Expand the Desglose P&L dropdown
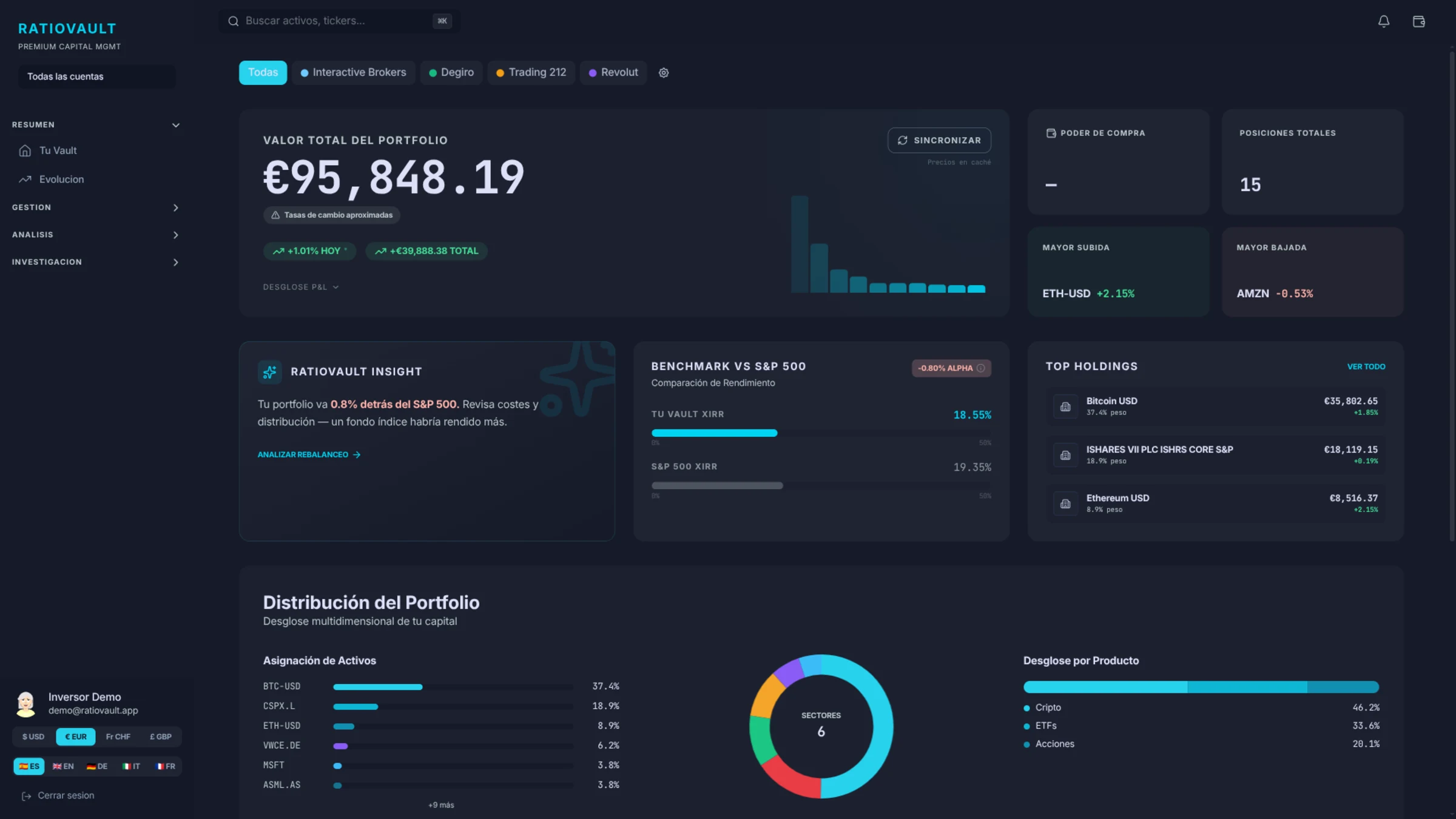The height and width of the screenshot is (819, 1456). pyautogui.click(x=300, y=287)
